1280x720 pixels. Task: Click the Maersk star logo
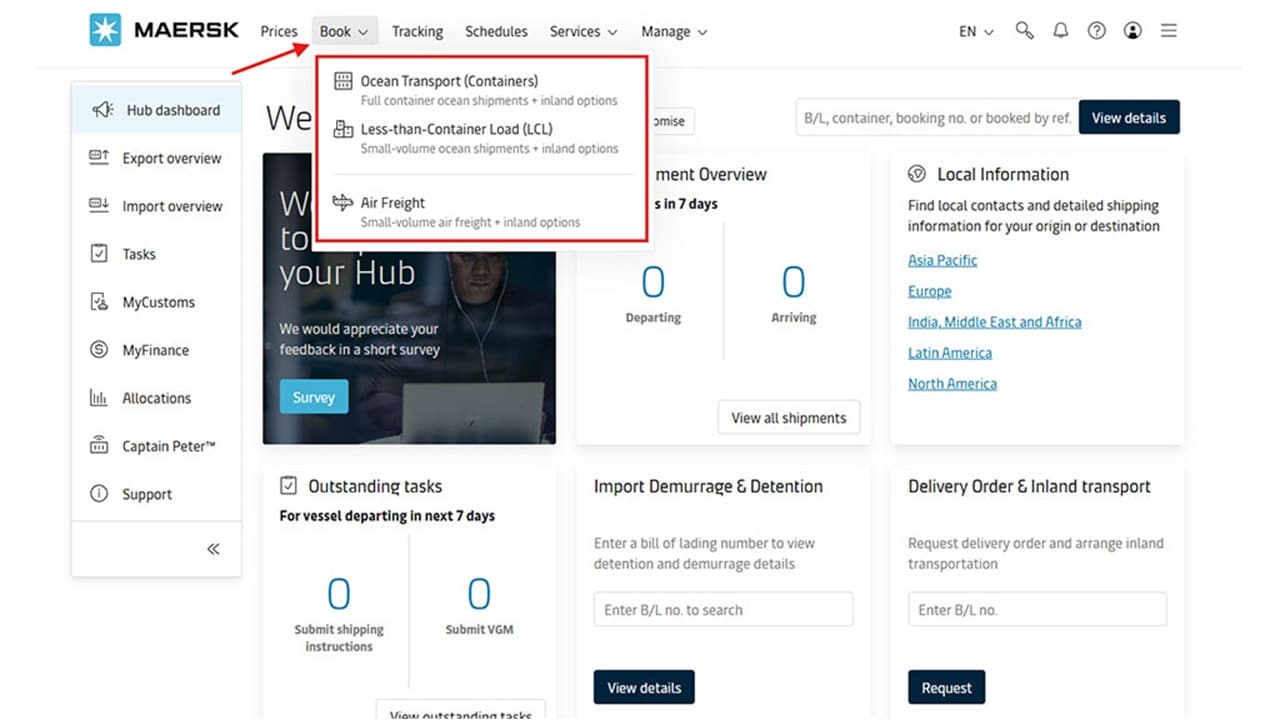point(105,30)
